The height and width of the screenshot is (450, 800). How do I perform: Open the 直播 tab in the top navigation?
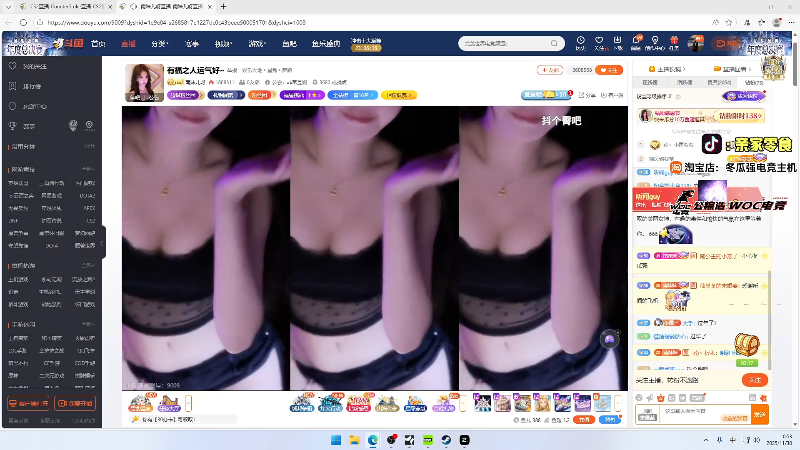point(128,44)
